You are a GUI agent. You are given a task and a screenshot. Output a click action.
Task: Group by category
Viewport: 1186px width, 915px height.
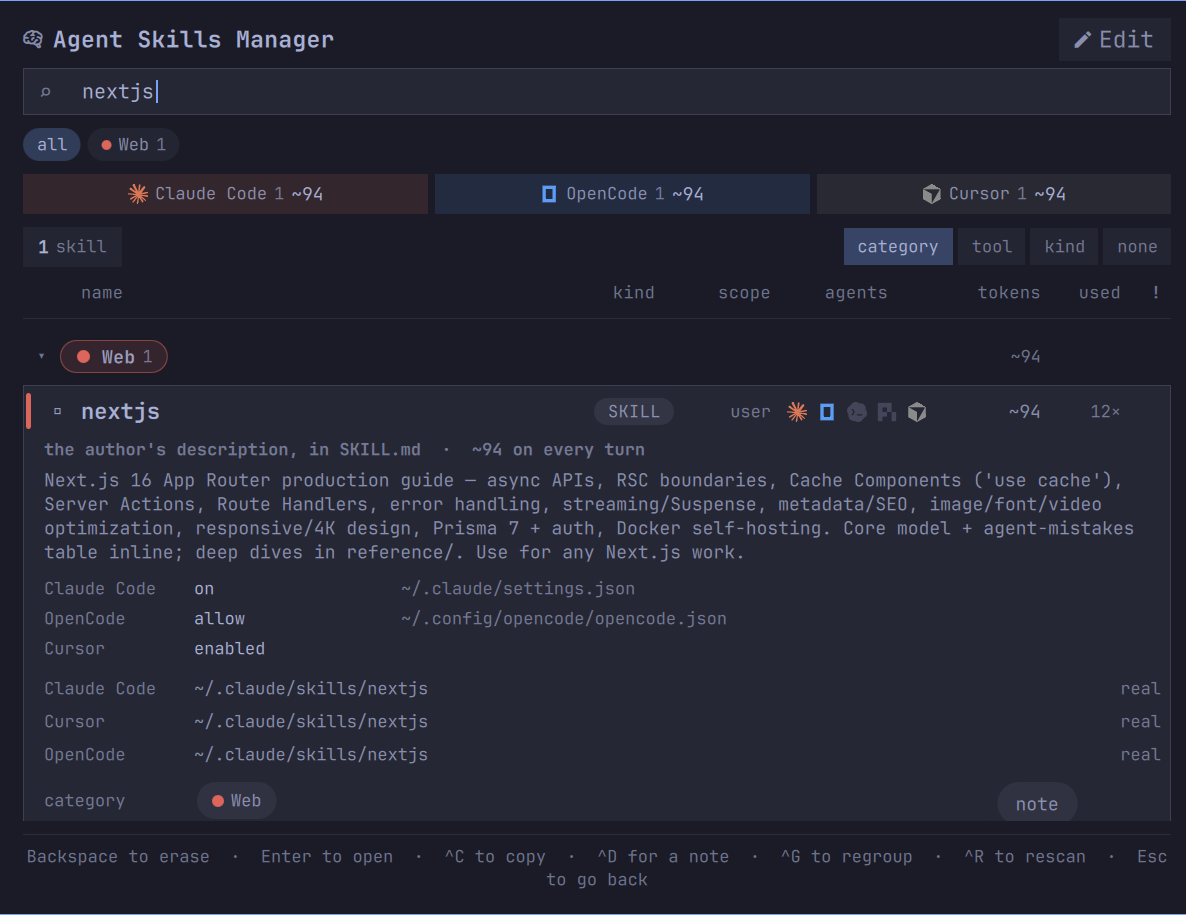(898, 247)
